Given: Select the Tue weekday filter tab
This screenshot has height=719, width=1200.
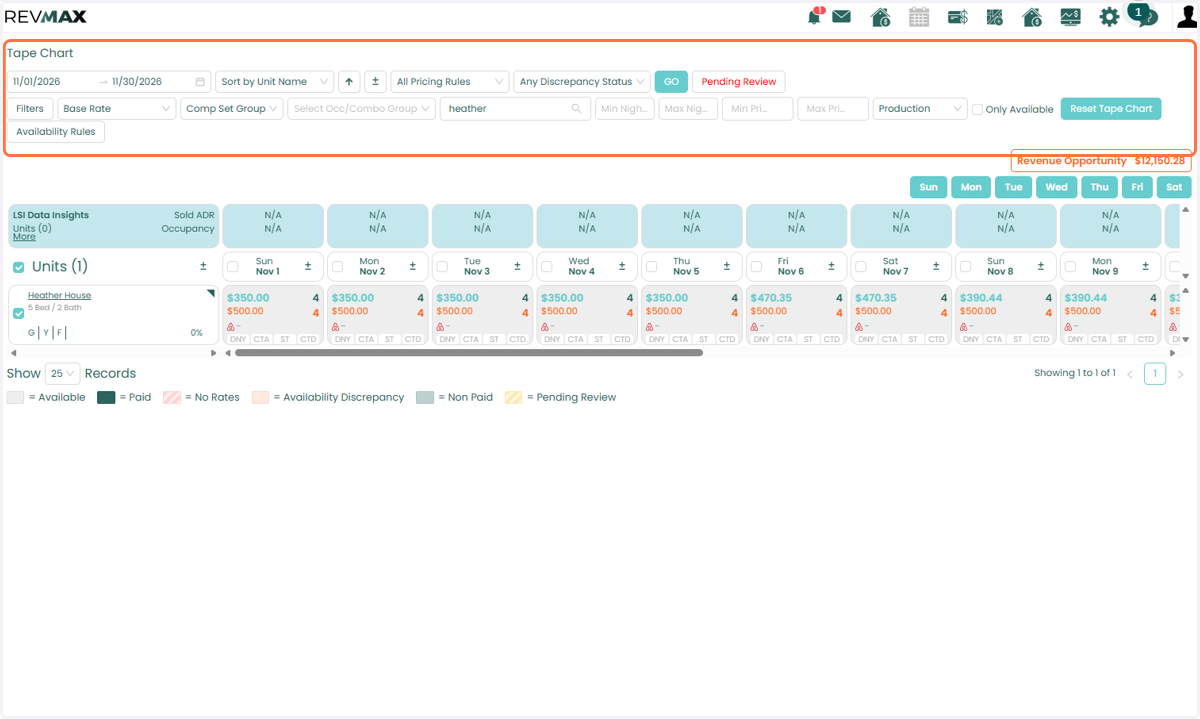Looking at the screenshot, I should tap(1014, 187).
